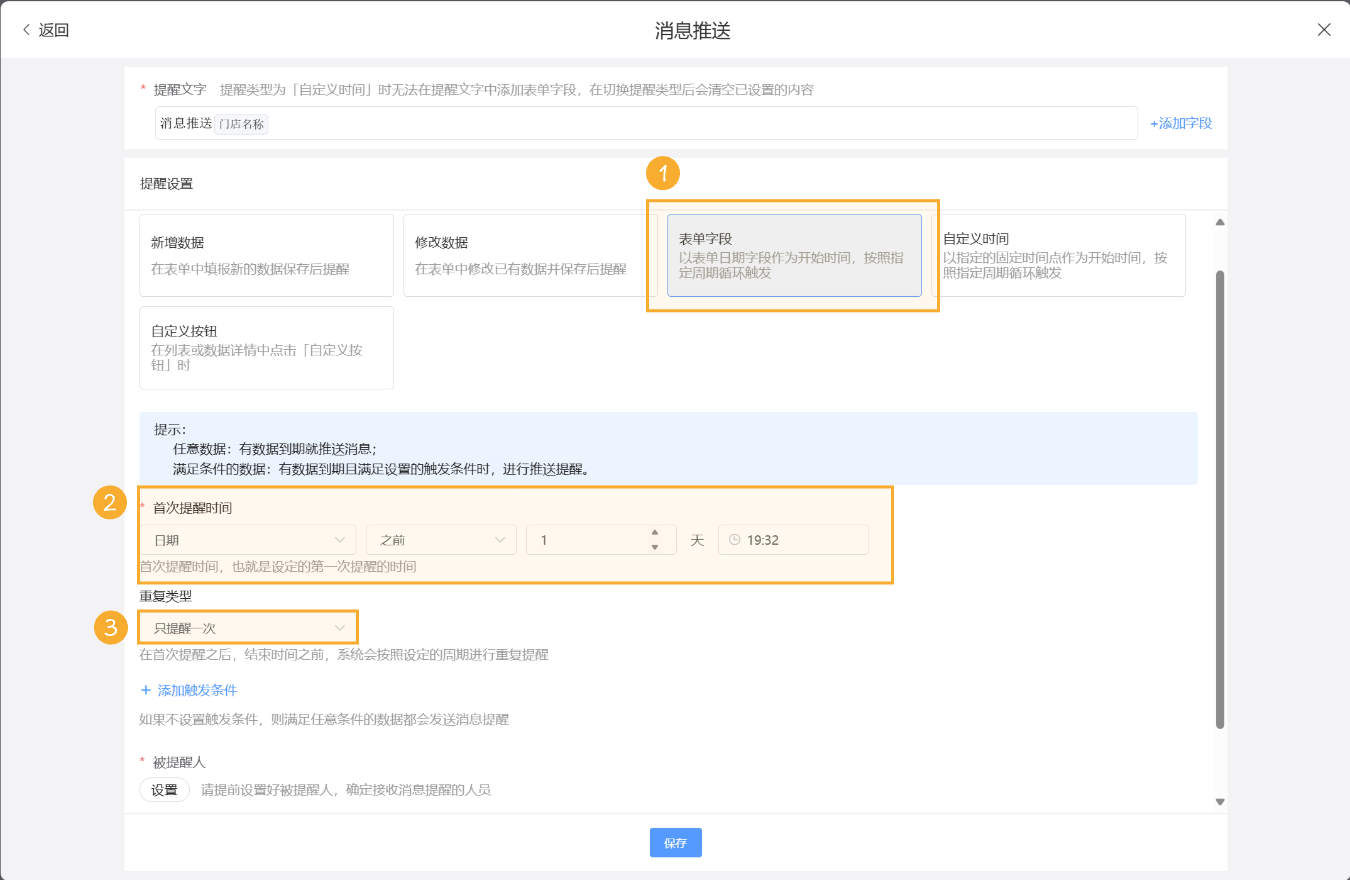Select the 自定义按钮 reminder type card
Image resolution: width=1350 pixels, height=880 pixels.
tap(266, 348)
